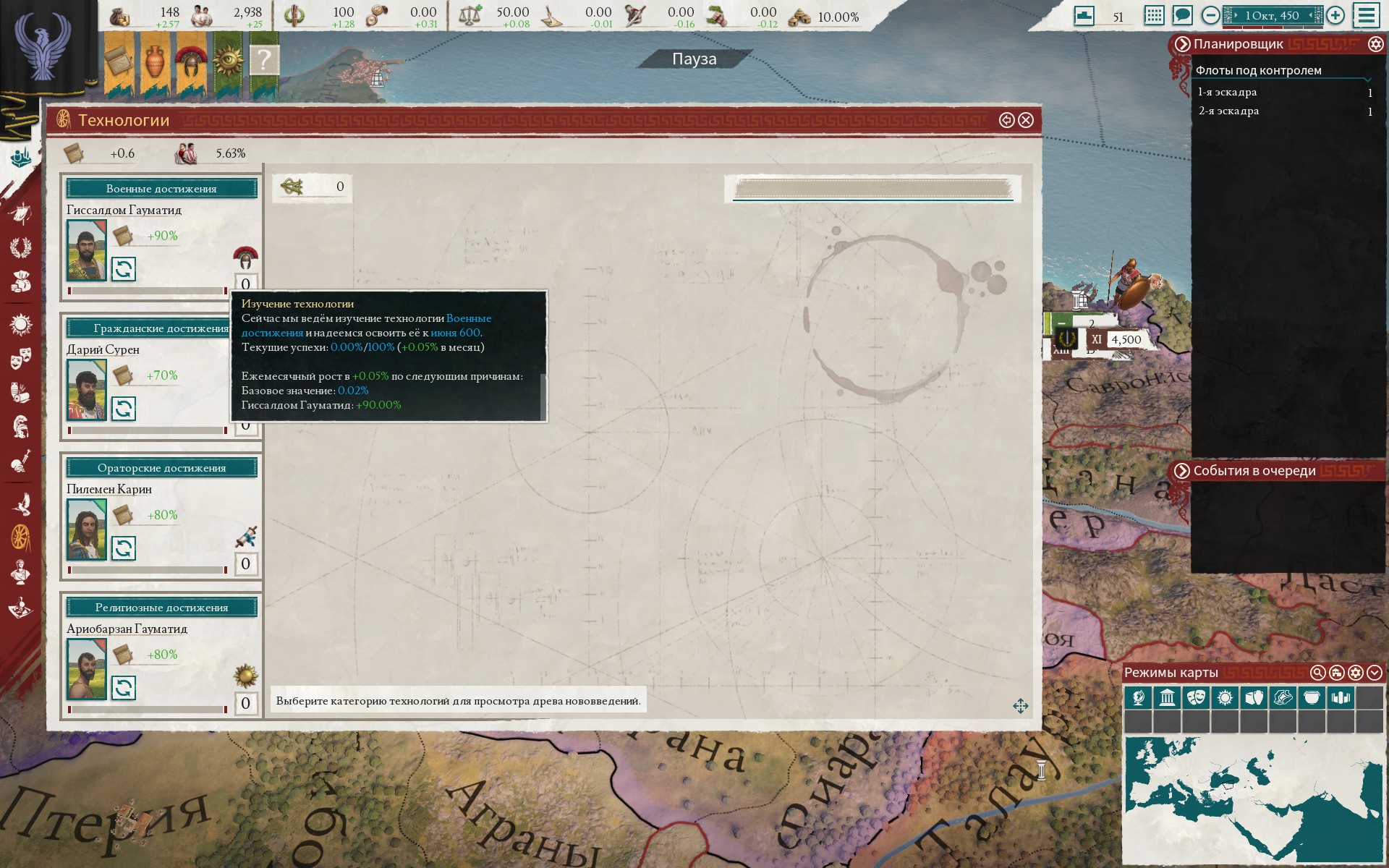Toggle the culture masks map mode
This screenshot has width=1389, height=868.
click(x=1196, y=698)
